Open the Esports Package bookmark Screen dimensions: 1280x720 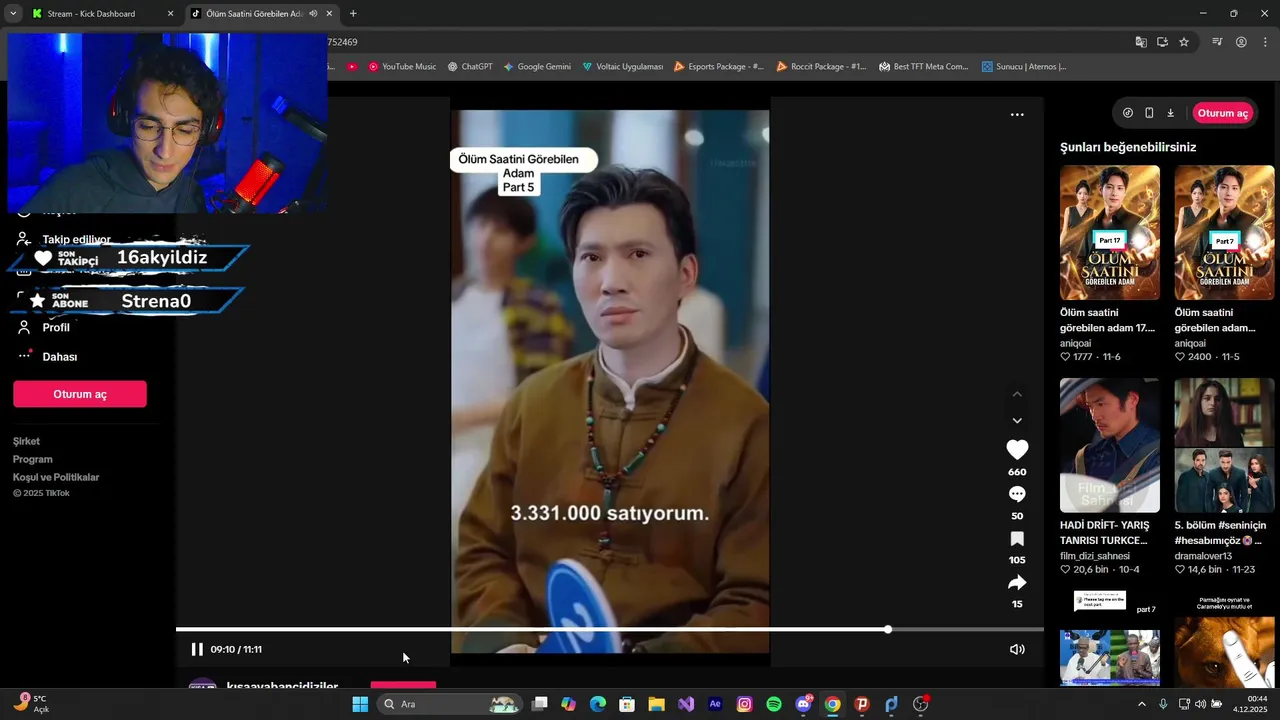(719, 67)
